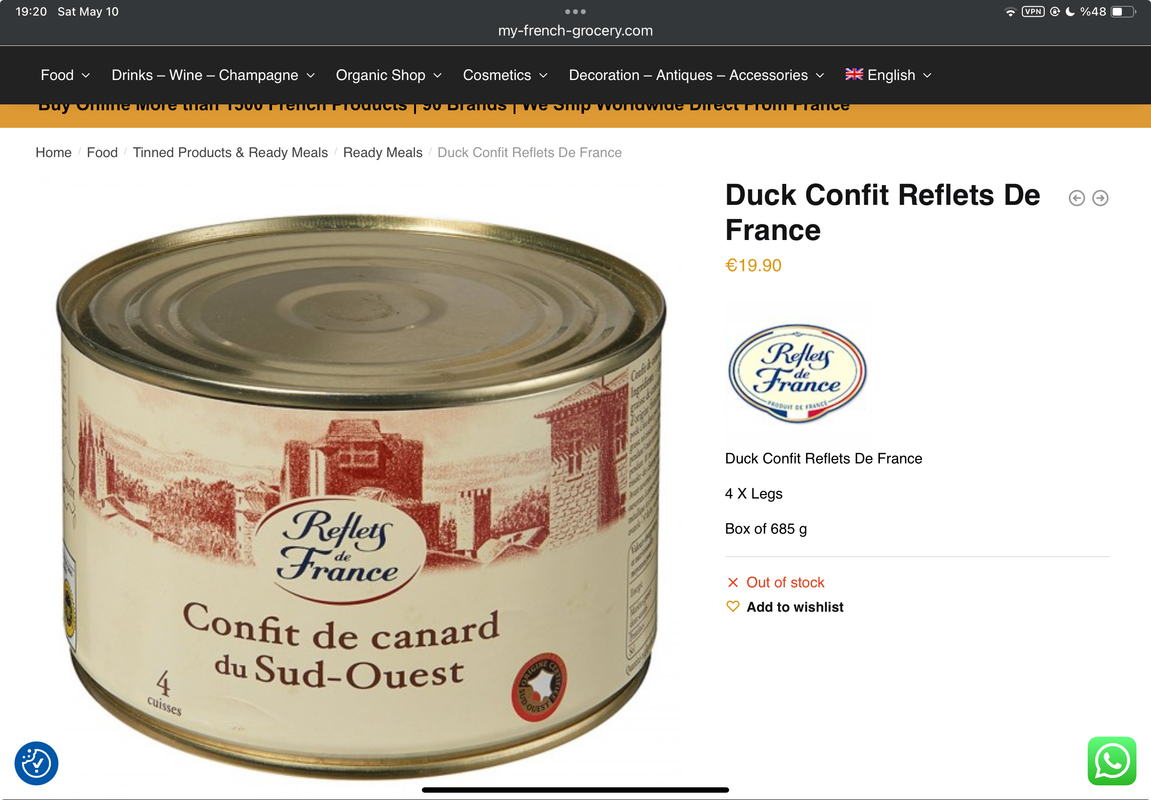Tap the my-french-grocery.com address bar
The image size is (1151, 800).
[x=576, y=31]
